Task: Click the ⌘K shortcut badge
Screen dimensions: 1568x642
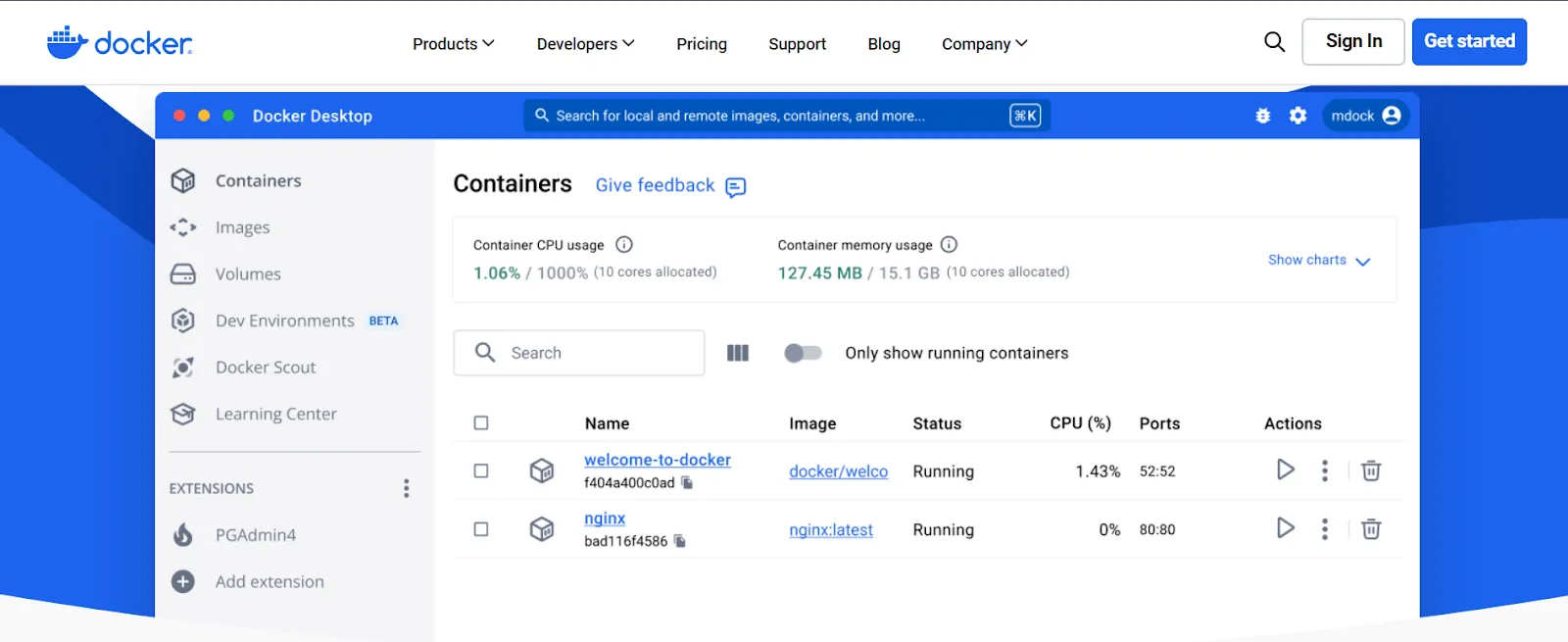Action: click(x=1025, y=116)
